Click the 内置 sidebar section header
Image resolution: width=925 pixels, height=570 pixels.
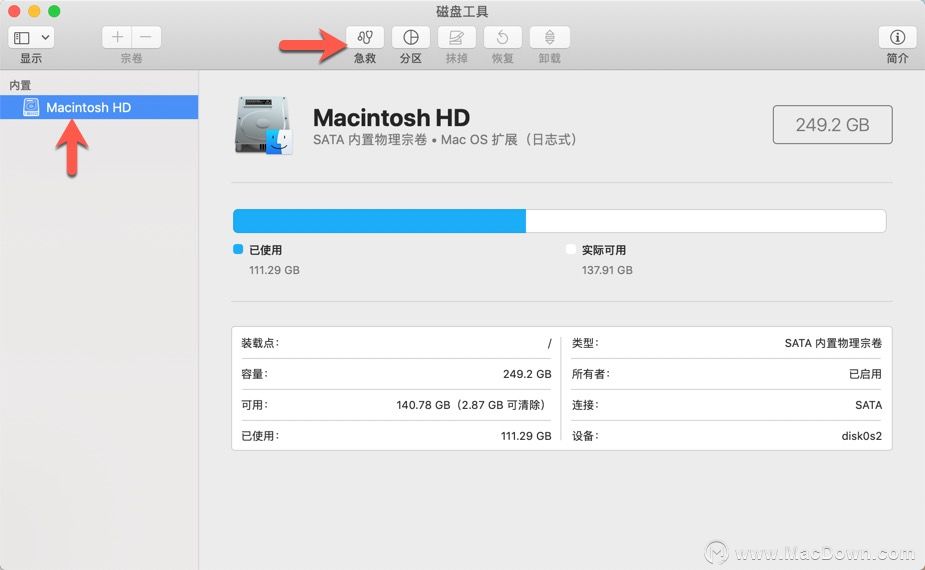[20, 85]
